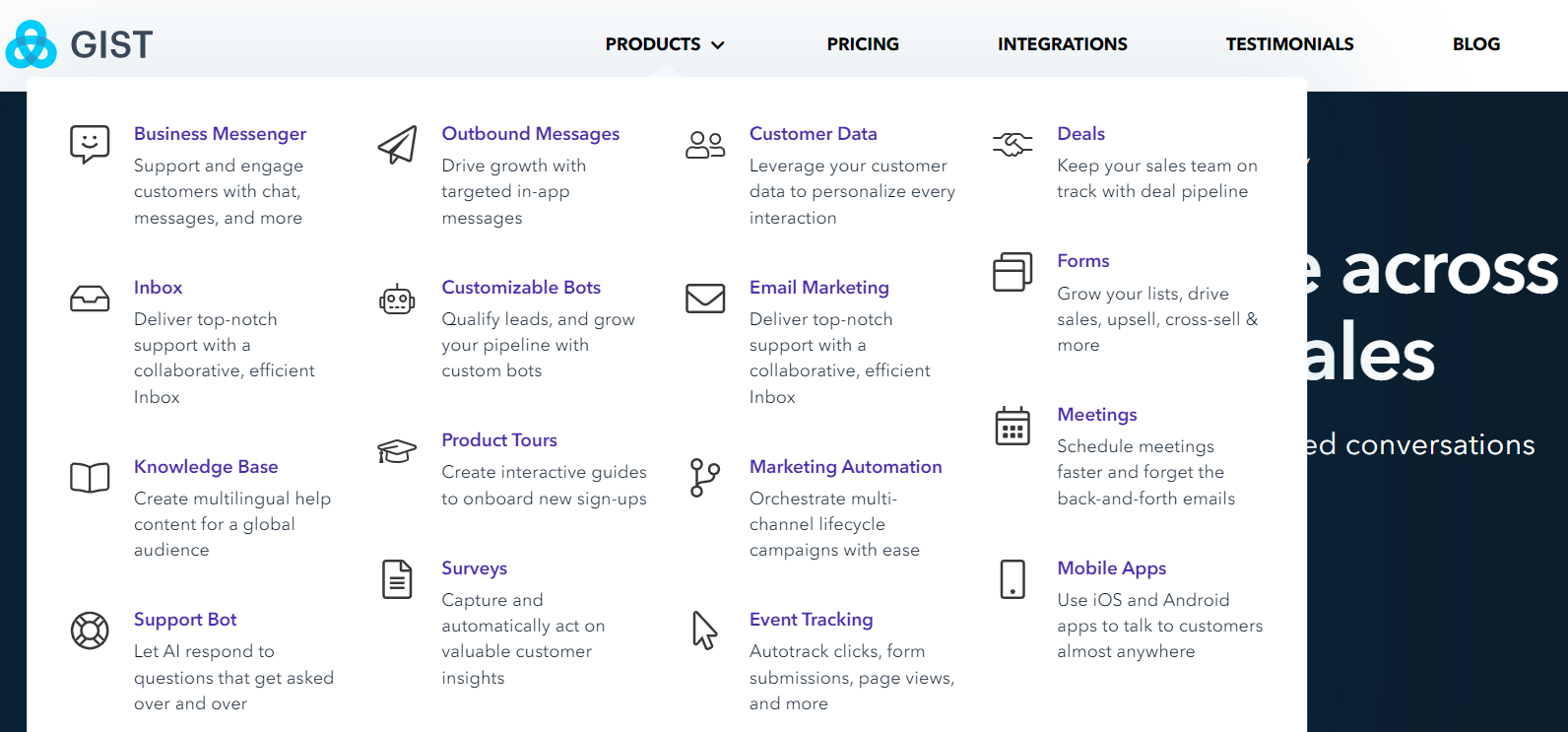Viewport: 1568px width, 732px height.
Task: Select the Email Marketing link
Action: (x=819, y=288)
